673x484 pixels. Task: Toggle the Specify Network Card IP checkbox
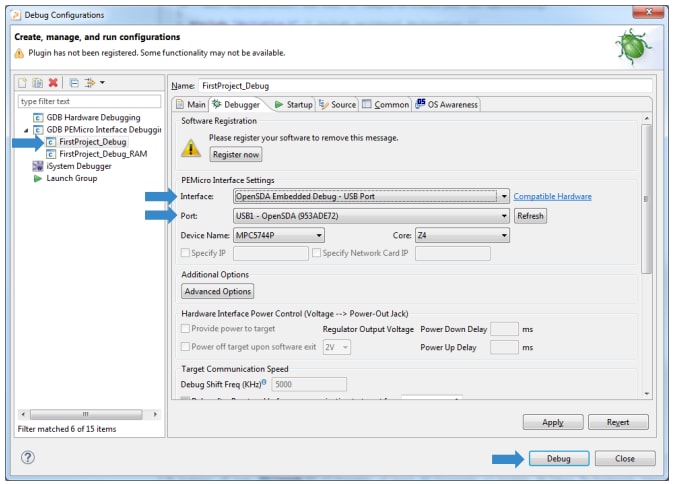[317, 254]
